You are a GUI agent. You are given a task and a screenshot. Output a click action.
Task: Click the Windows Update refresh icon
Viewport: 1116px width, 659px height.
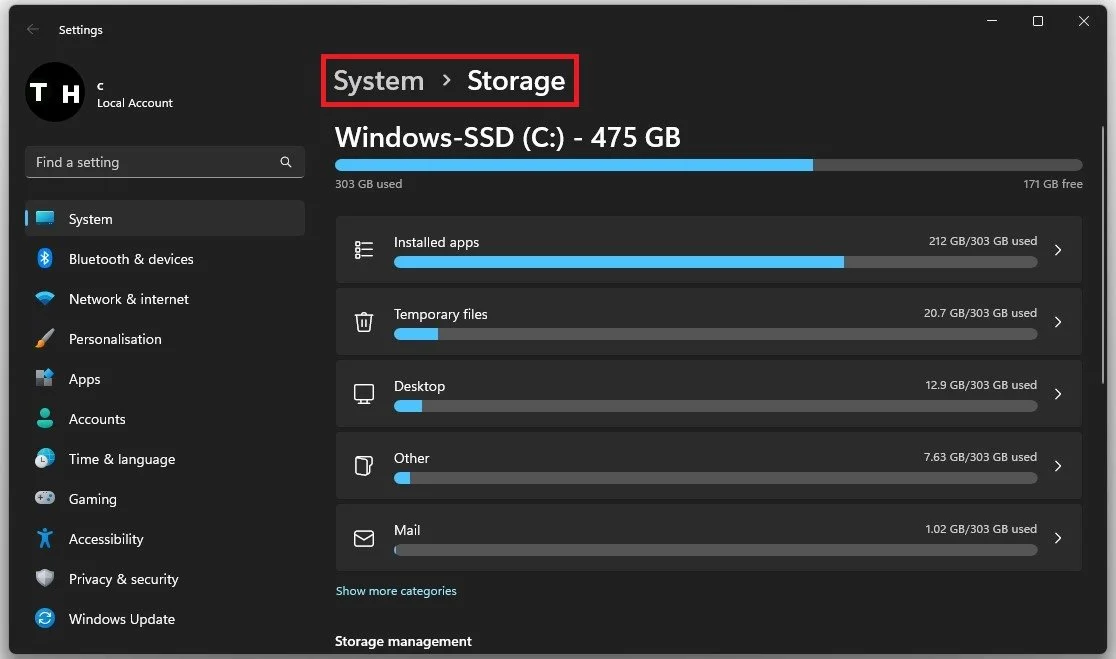[45, 618]
